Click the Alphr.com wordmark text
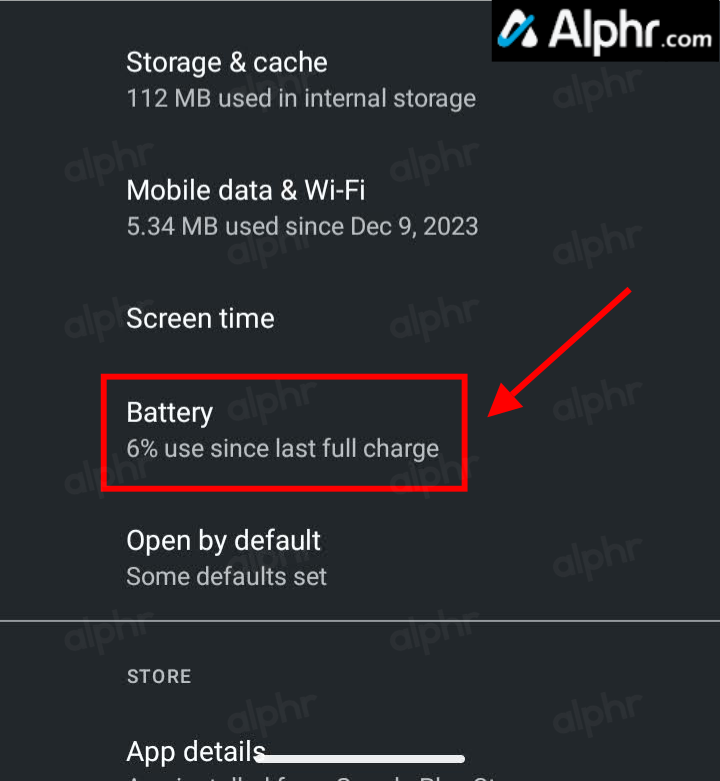720x781 pixels. tap(630, 31)
